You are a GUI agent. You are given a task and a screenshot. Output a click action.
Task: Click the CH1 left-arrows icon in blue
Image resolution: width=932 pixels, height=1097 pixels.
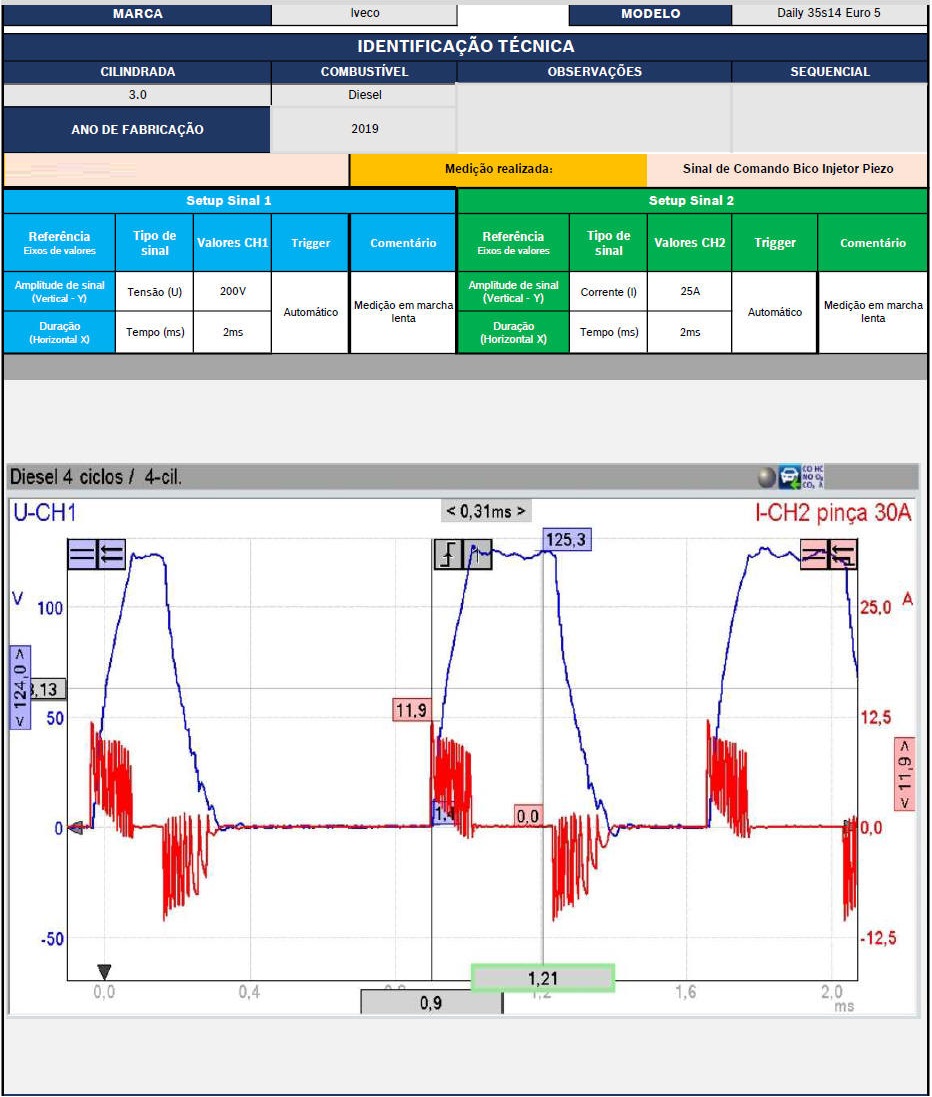coord(111,554)
